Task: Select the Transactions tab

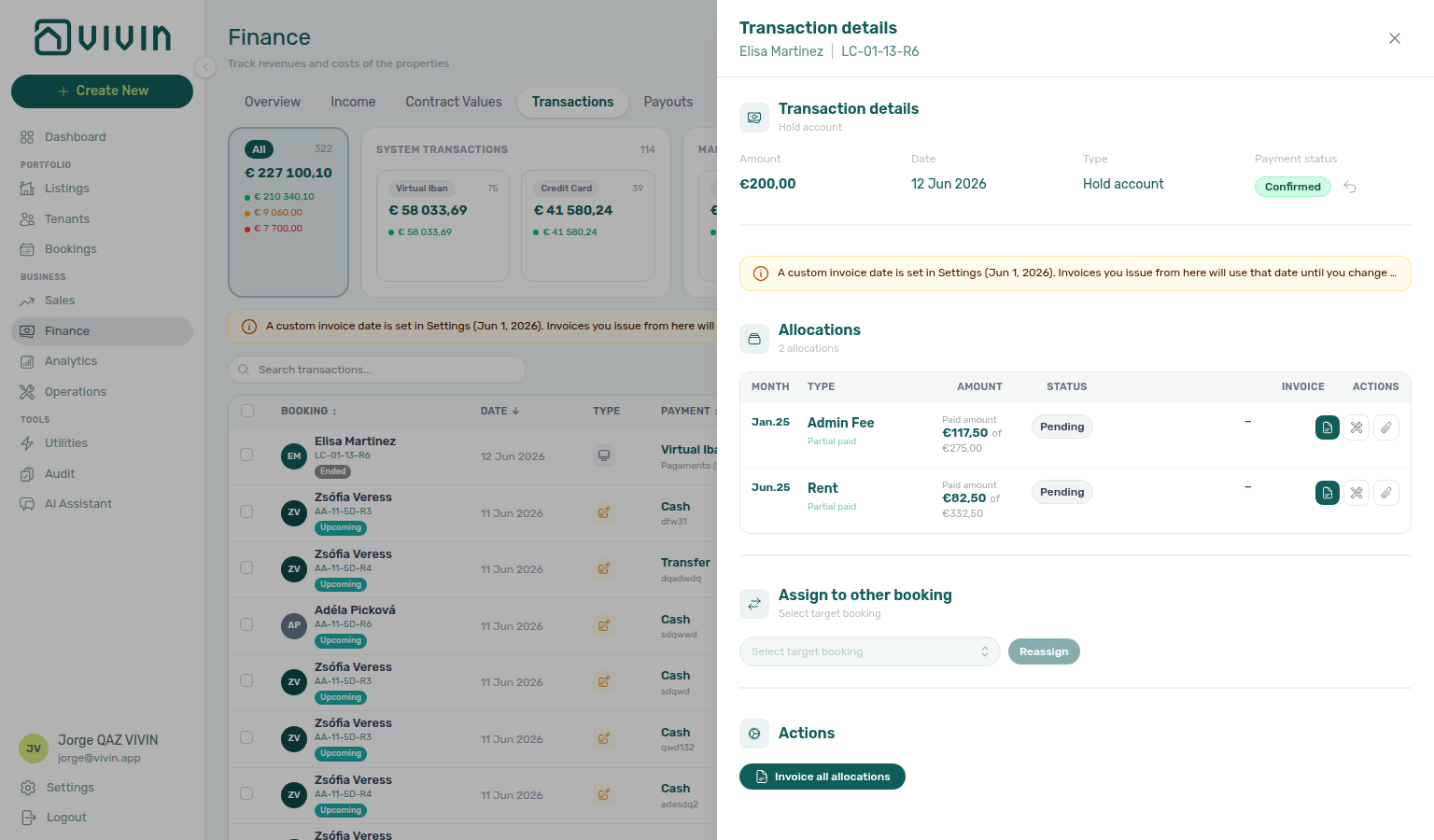Action: [573, 102]
